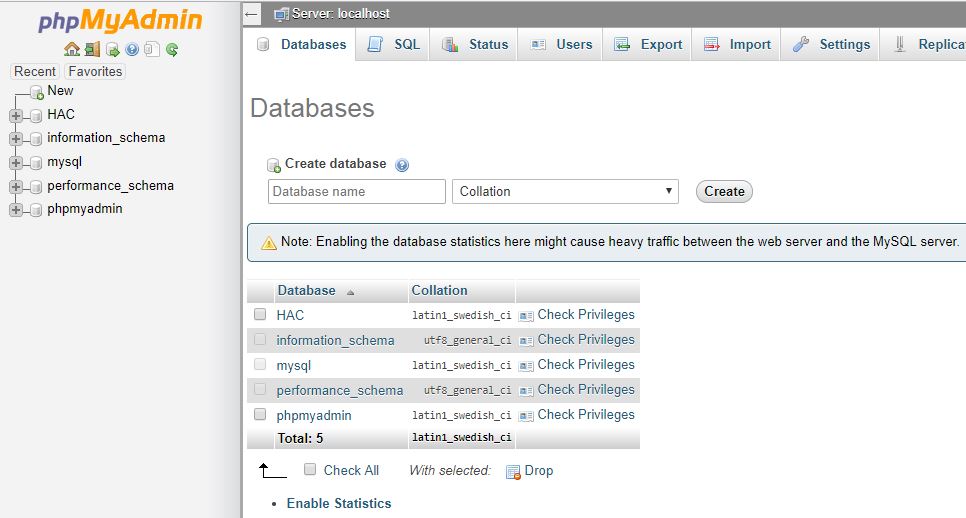Click the phpMyAdmin logo
This screenshot has height=518, width=966.
coord(120,20)
